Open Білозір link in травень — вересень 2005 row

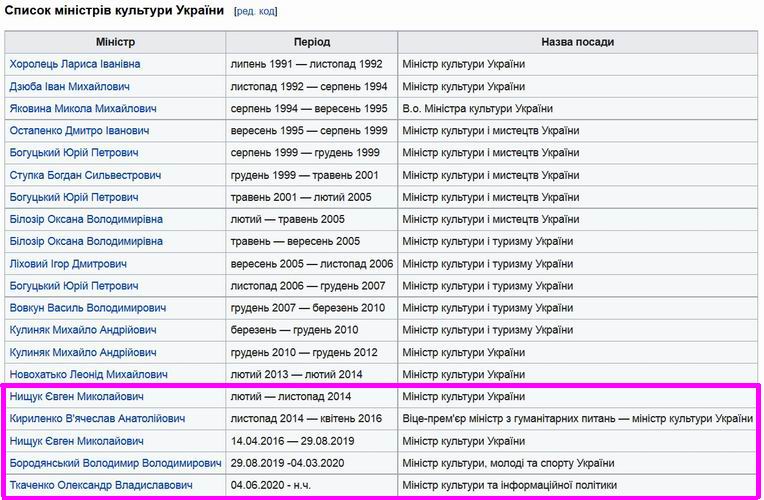click(86, 241)
